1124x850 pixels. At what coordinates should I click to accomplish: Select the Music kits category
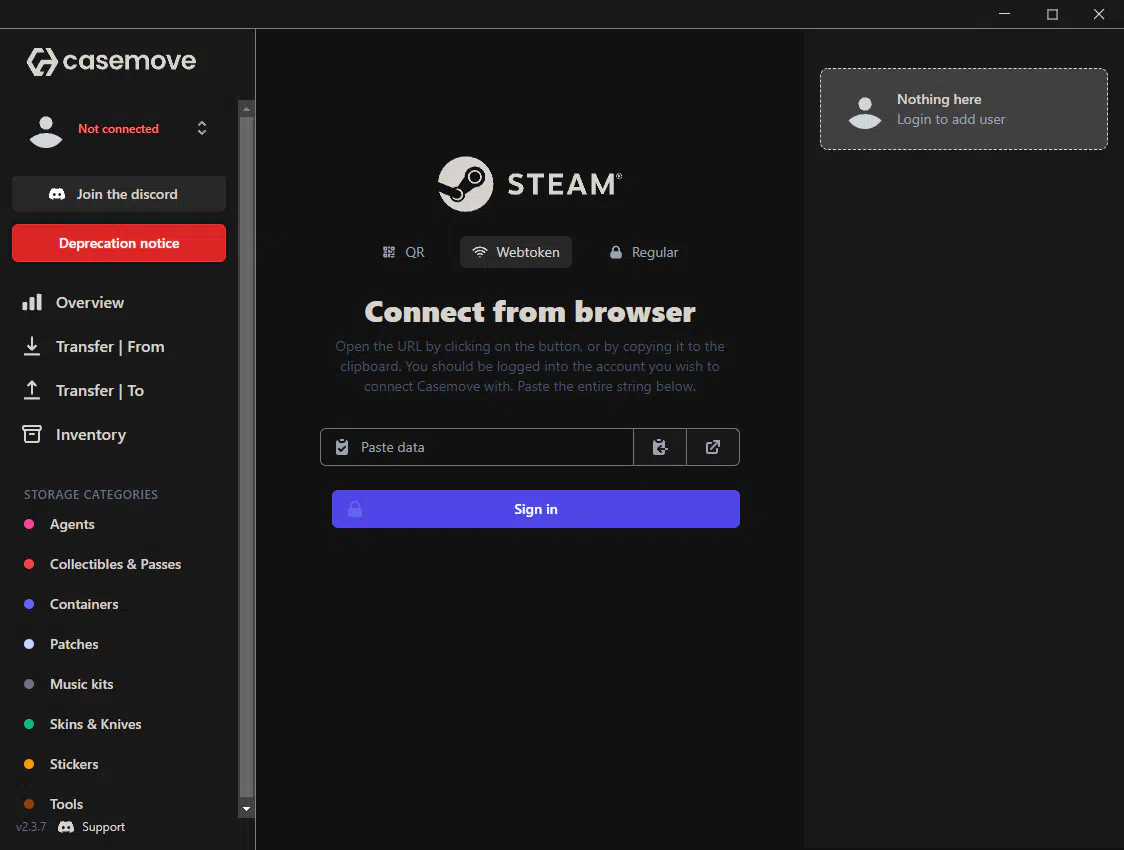coord(81,684)
